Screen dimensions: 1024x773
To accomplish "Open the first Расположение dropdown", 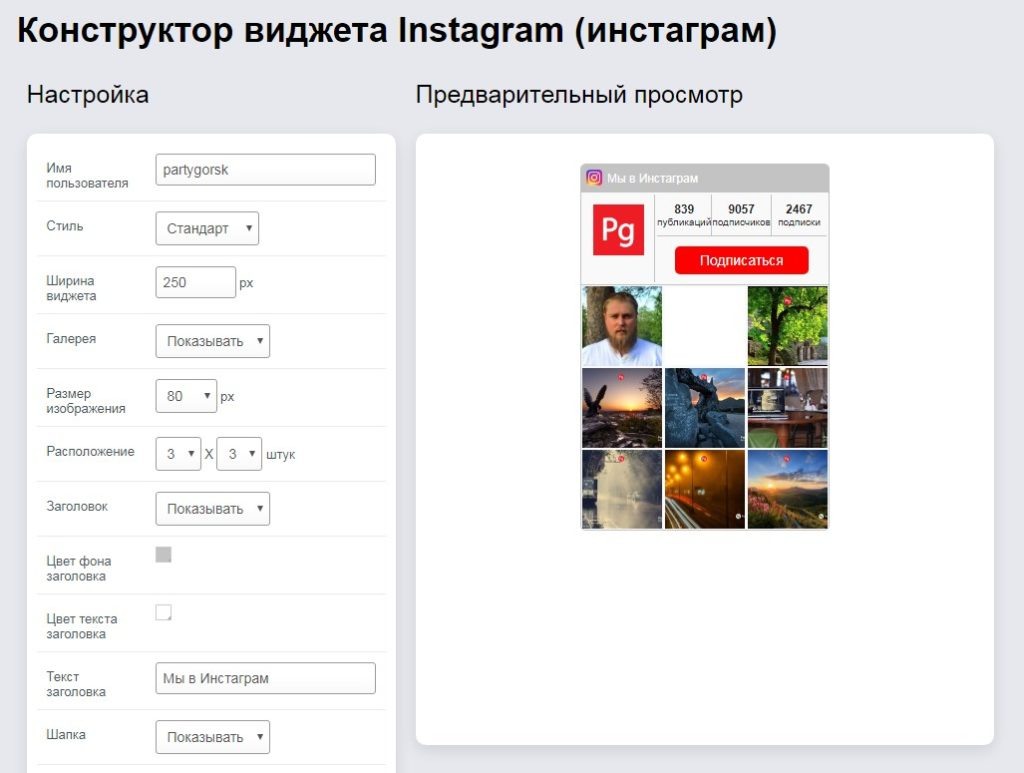I will (177, 452).
